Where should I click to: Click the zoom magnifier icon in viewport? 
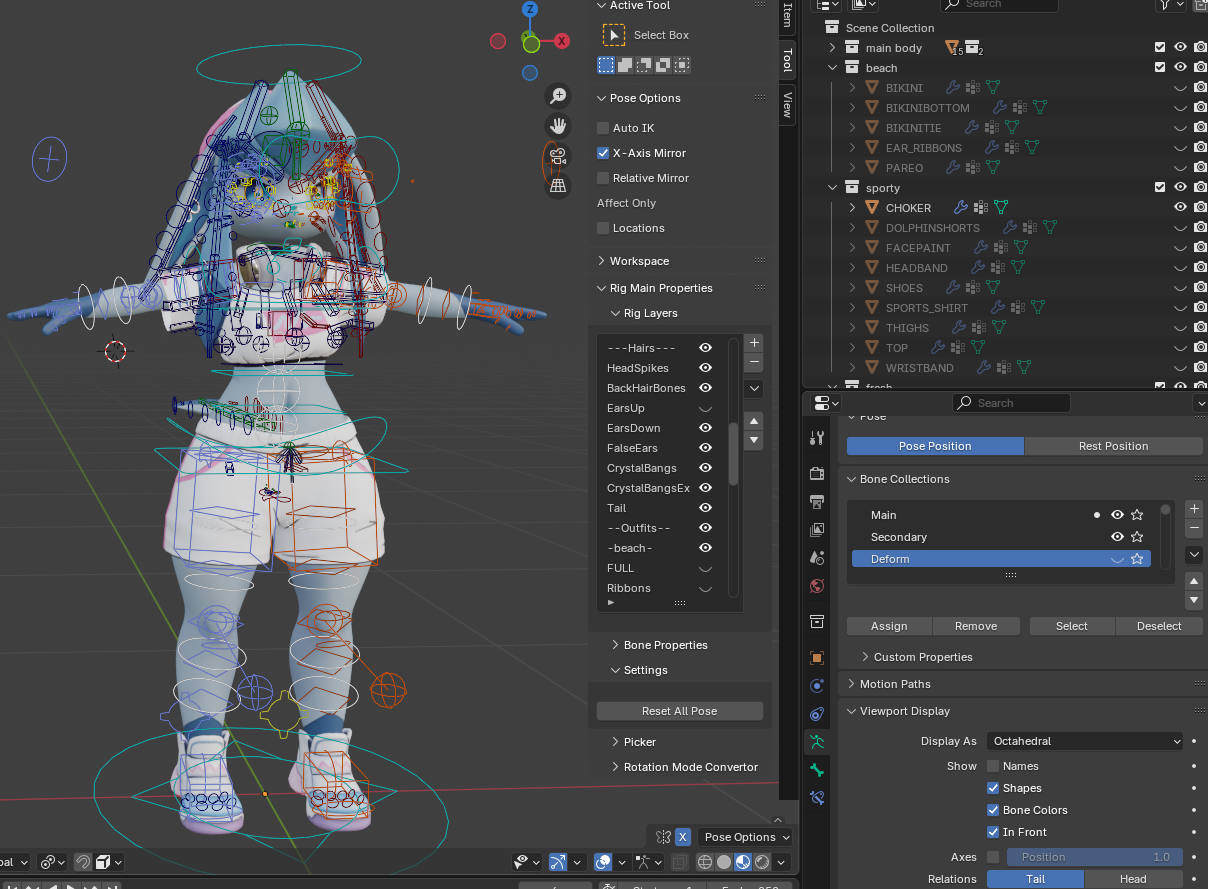pos(558,96)
